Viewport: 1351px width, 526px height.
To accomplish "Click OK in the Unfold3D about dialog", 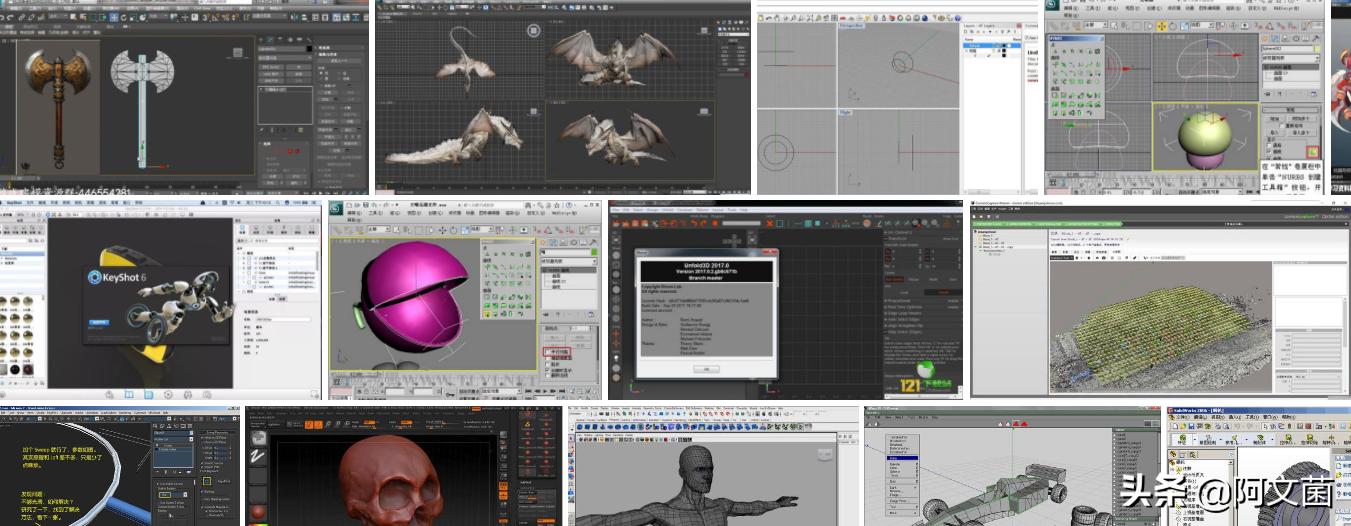I will tap(706, 368).
